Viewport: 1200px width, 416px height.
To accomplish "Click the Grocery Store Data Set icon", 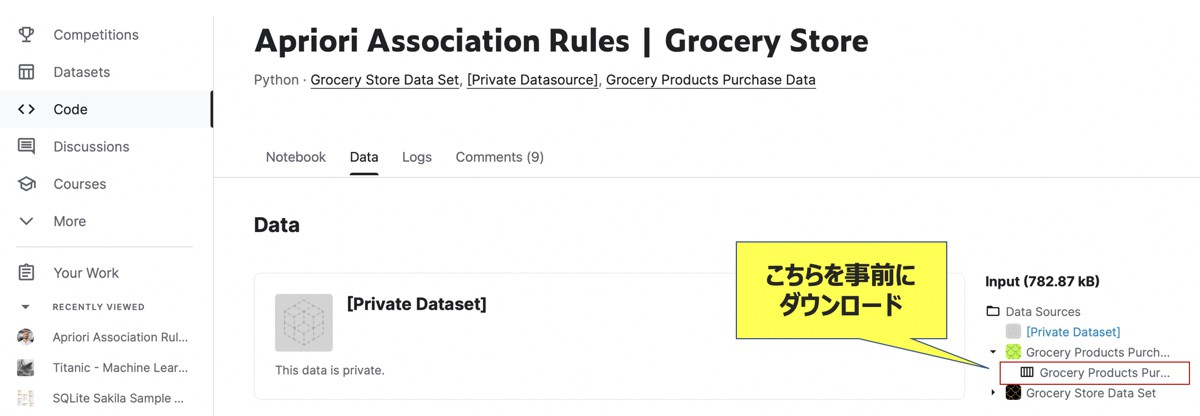I will (x=1013, y=393).
